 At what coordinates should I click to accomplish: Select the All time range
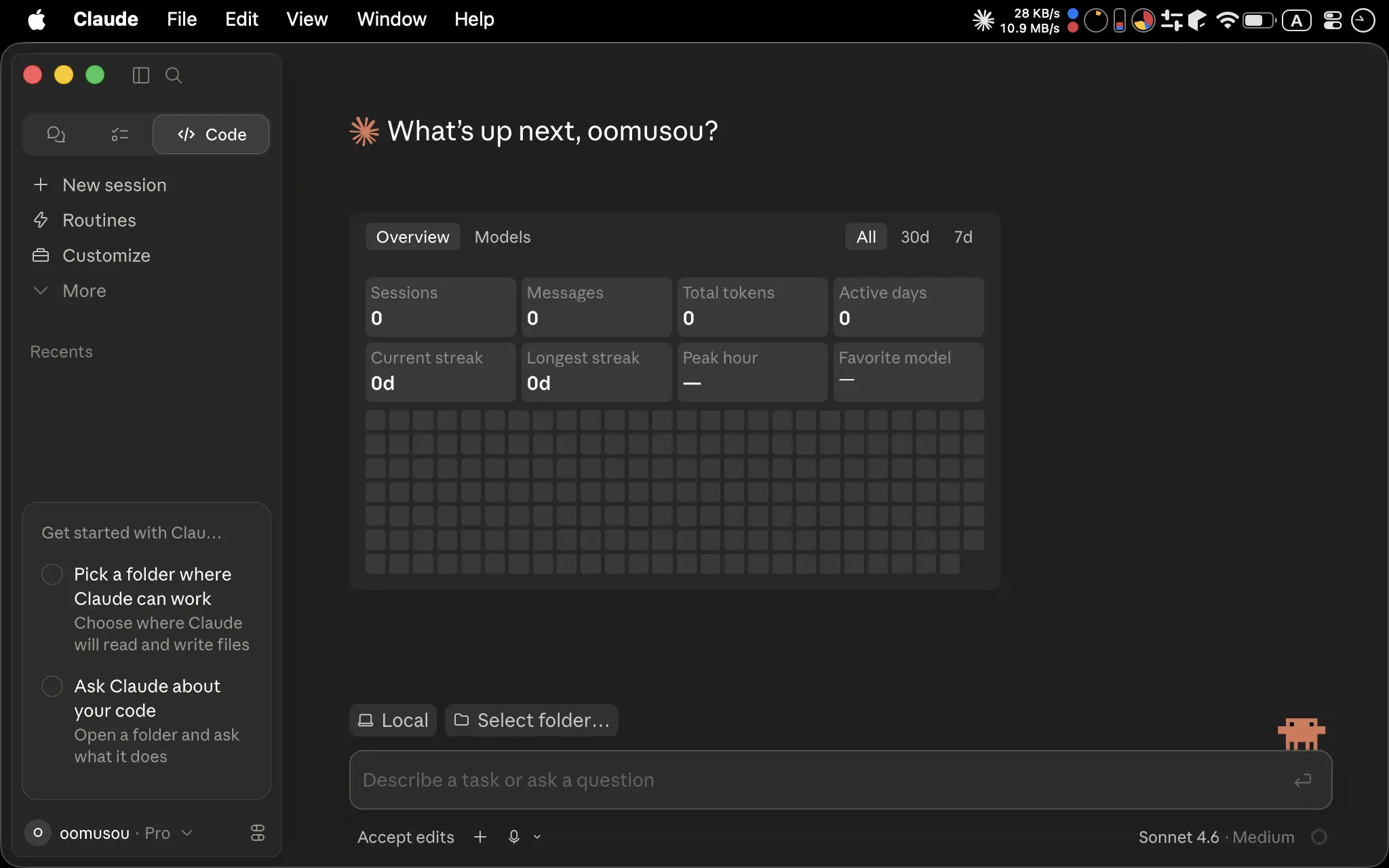[866, 237]
